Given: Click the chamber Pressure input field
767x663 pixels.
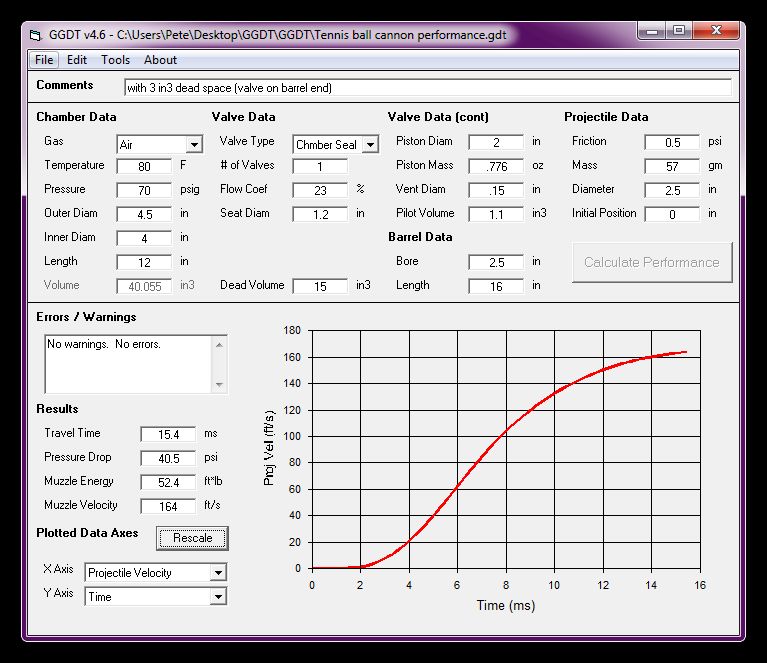Looking at the screenshot, I should [x=144, y=190].
